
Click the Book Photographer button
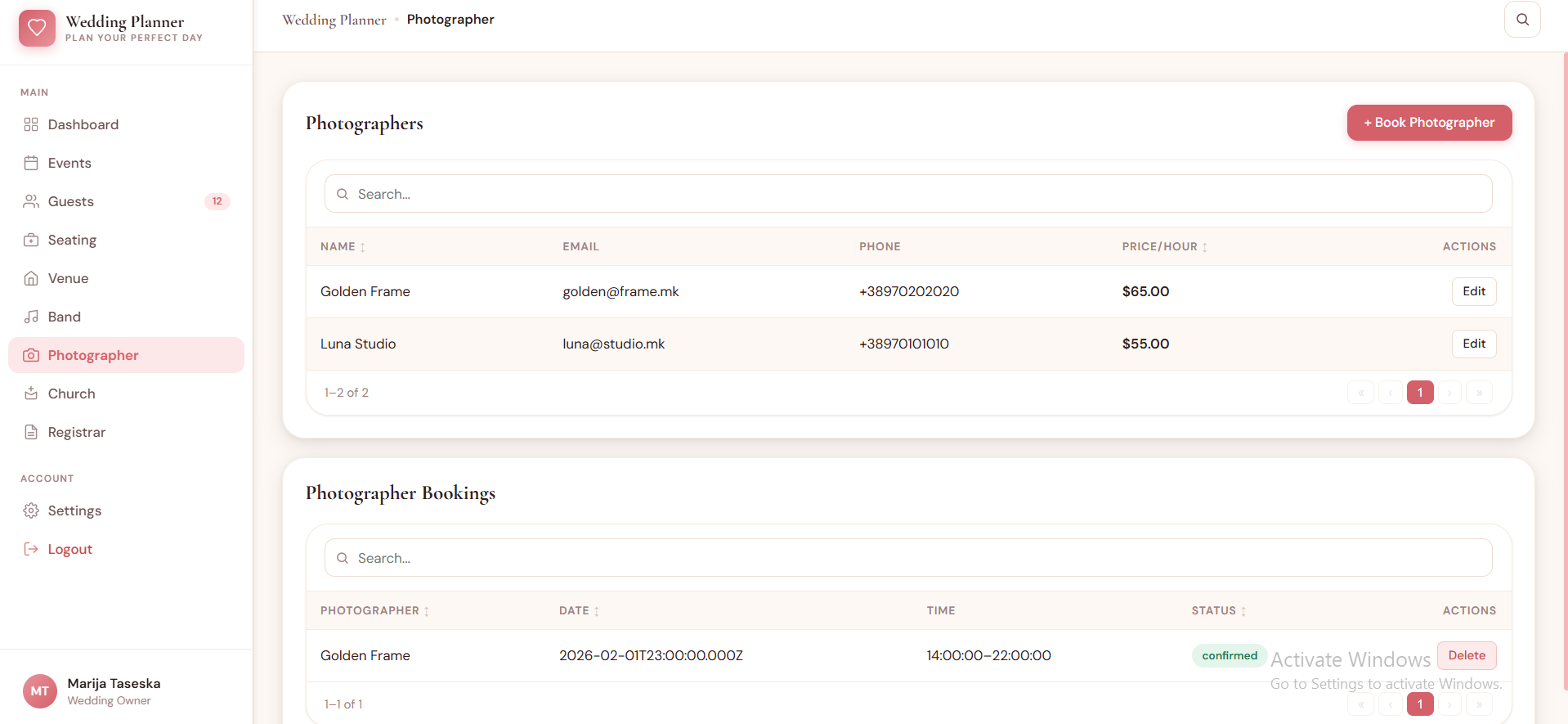pos(1428,123)
